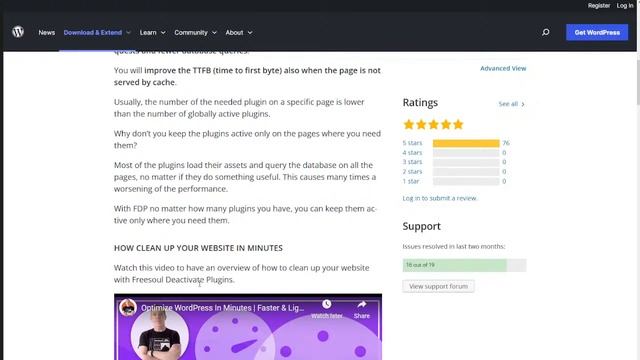Image resolution: width=640 pixels, height=360 pixels.
Task: Click the YouTube channel avatar in video
Action: [x=128, y=307]
